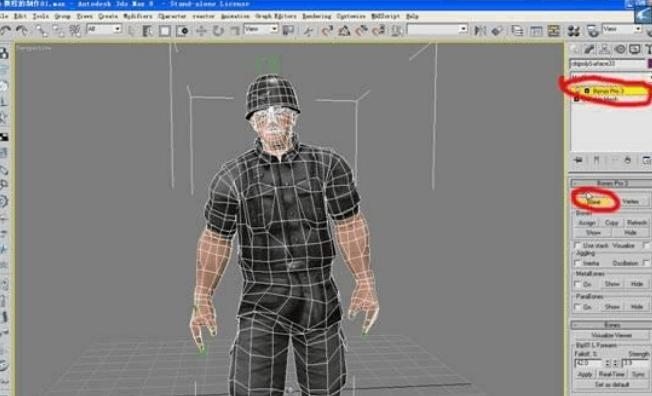Image resolution: width=652 pixels, height=396 pixels.
Task: Enable the Use stack checkbox
Action: tap(578, 245)
